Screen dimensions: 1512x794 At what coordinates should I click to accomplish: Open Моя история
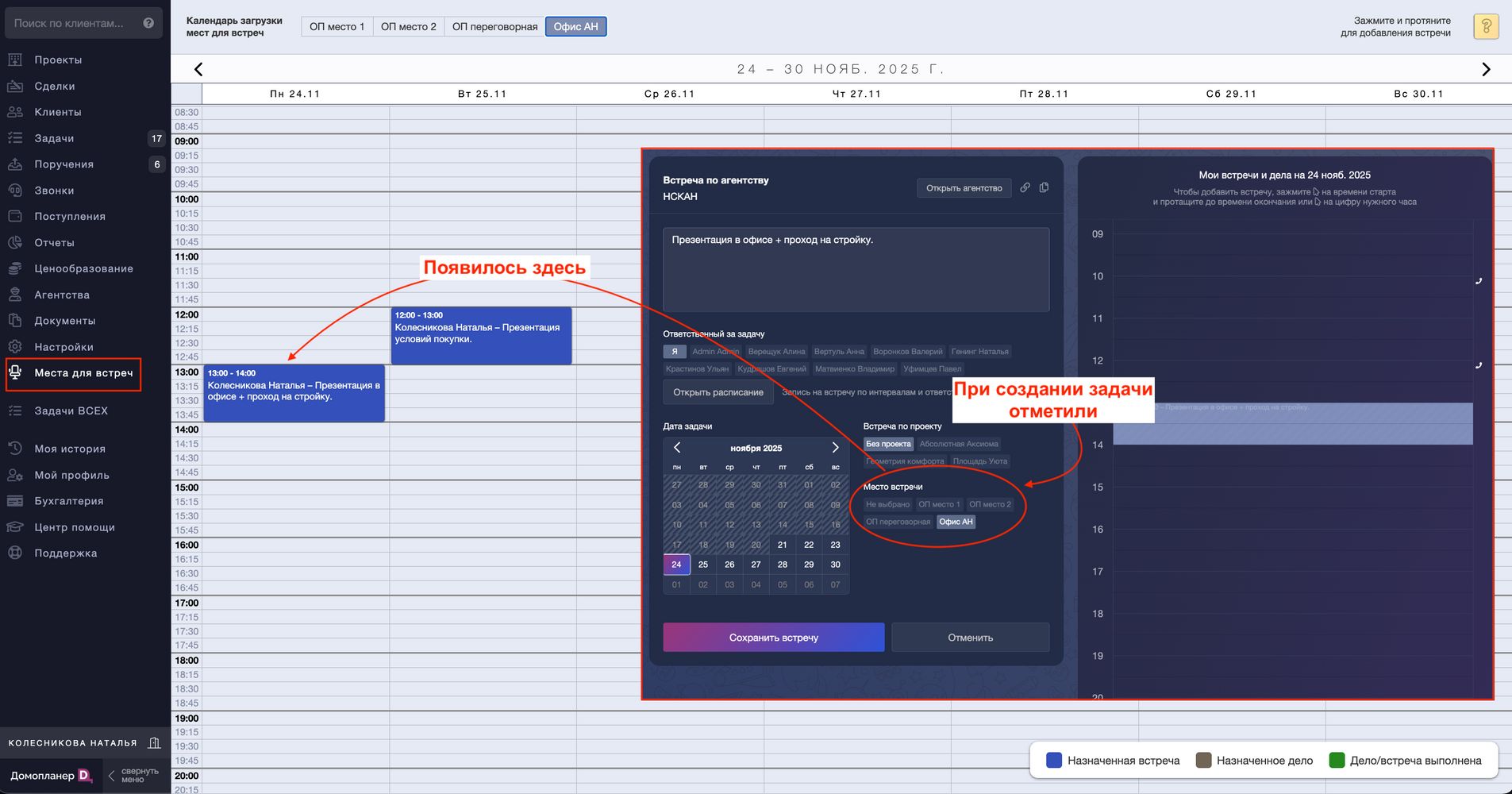pyautogui.click(x=69, y=449)
